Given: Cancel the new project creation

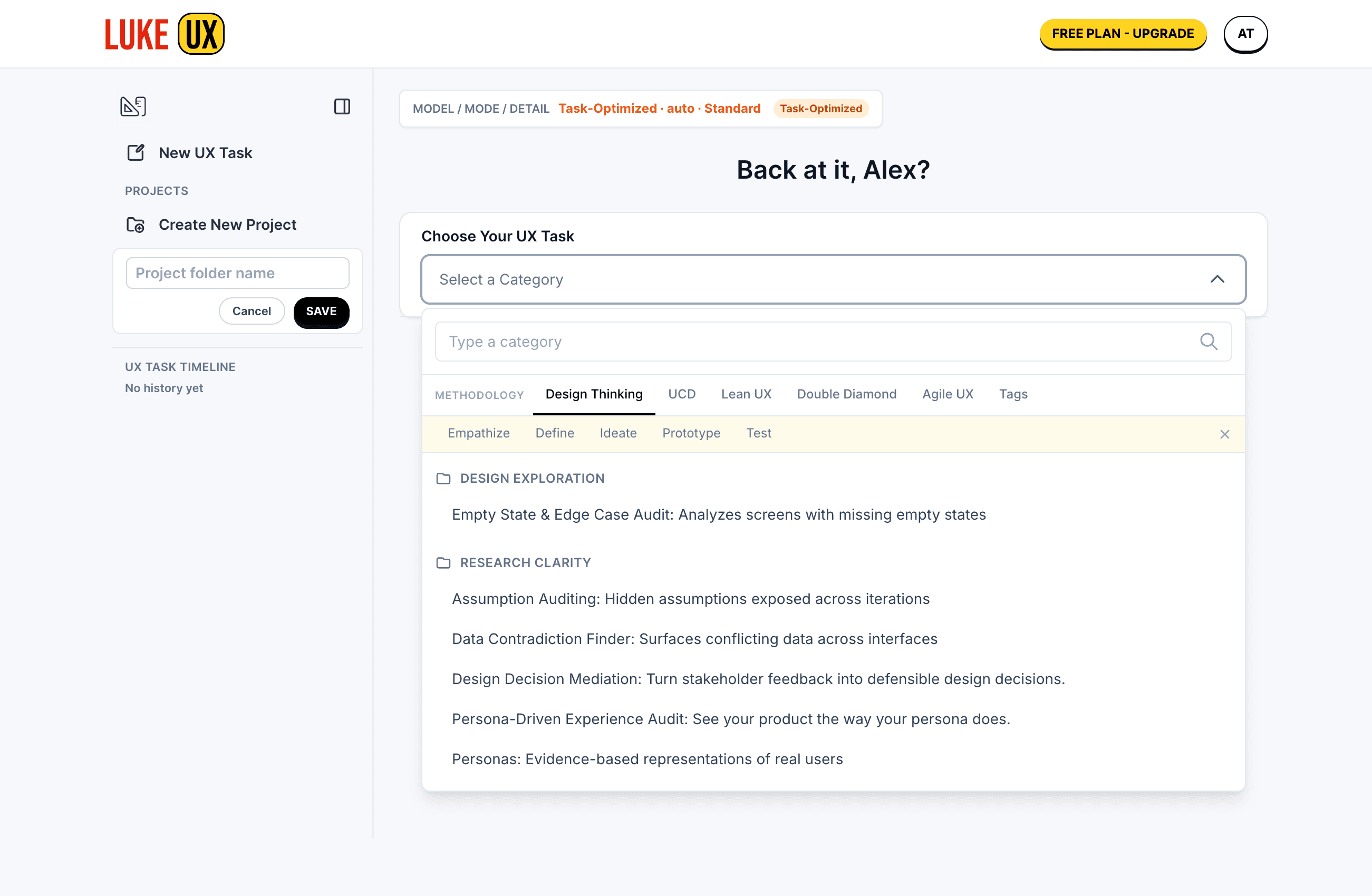Looking at the screenshot, I should coord(252,311).
